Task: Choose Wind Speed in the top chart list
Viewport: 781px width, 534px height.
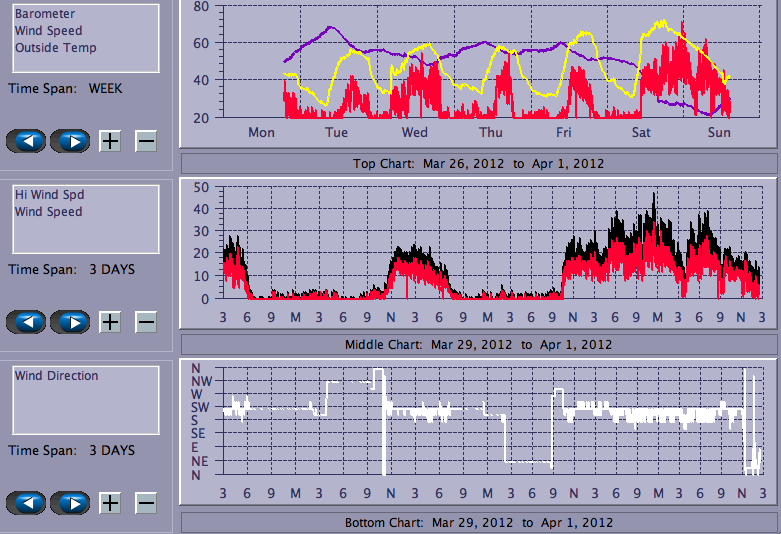Action: pos(48,31)
